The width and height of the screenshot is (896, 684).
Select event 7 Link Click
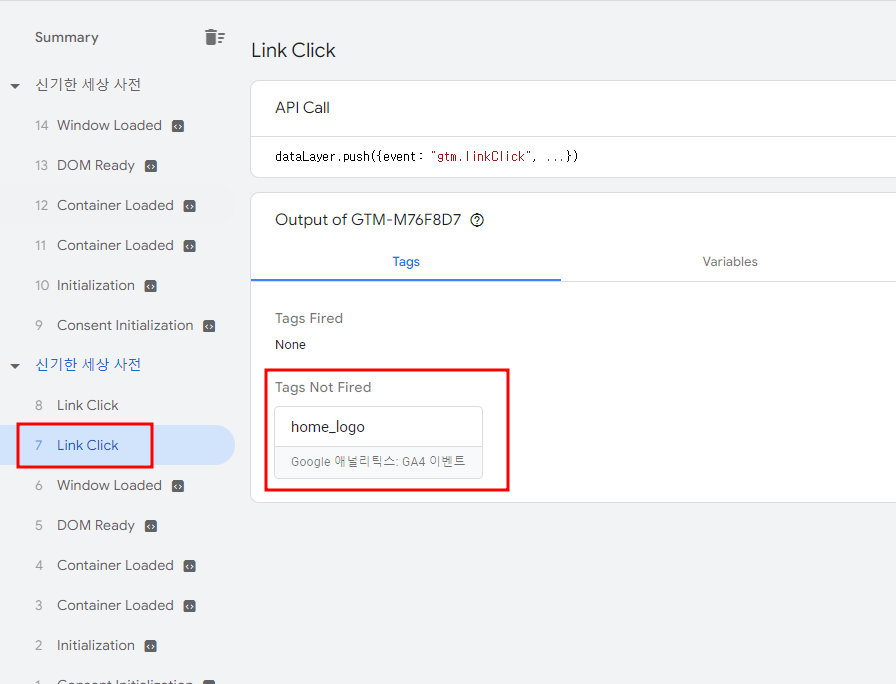[x=117, y=445]
